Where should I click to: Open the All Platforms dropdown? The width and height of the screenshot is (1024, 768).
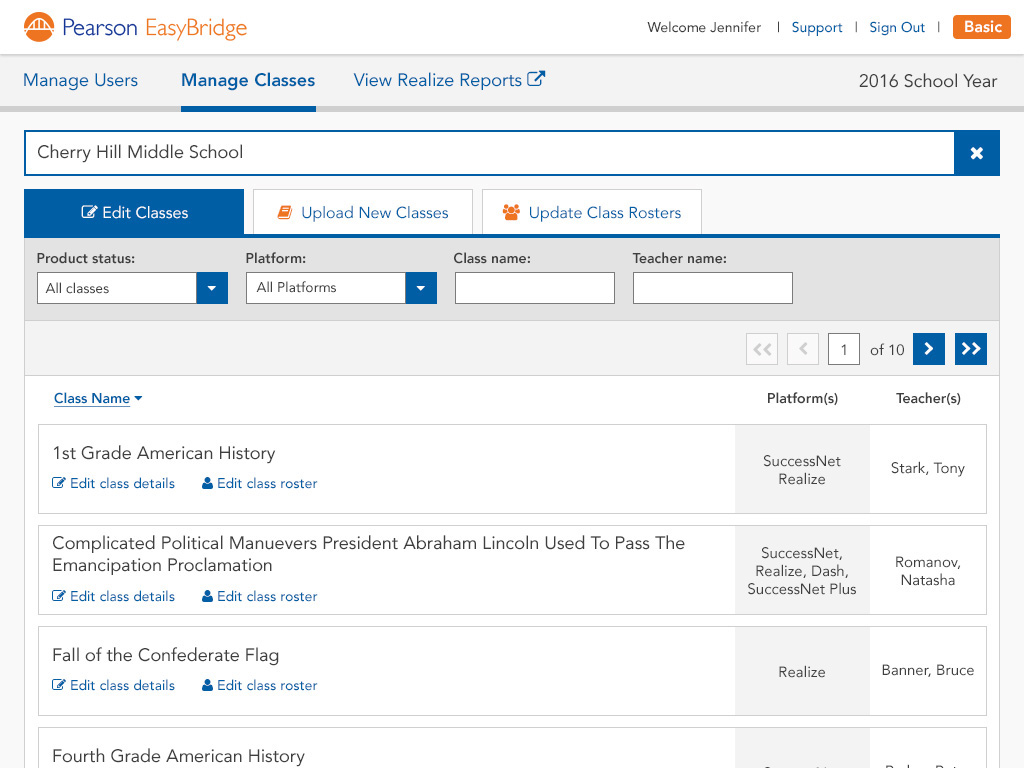pos(420,288)
